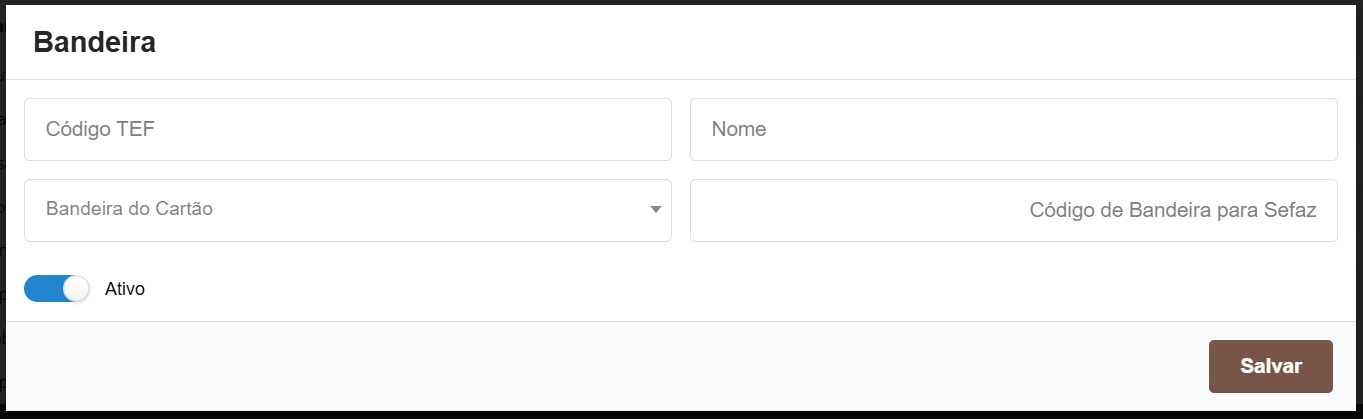
Task: Click the 'Código TEF' placeholder text
Action: (x=100, y=129)
